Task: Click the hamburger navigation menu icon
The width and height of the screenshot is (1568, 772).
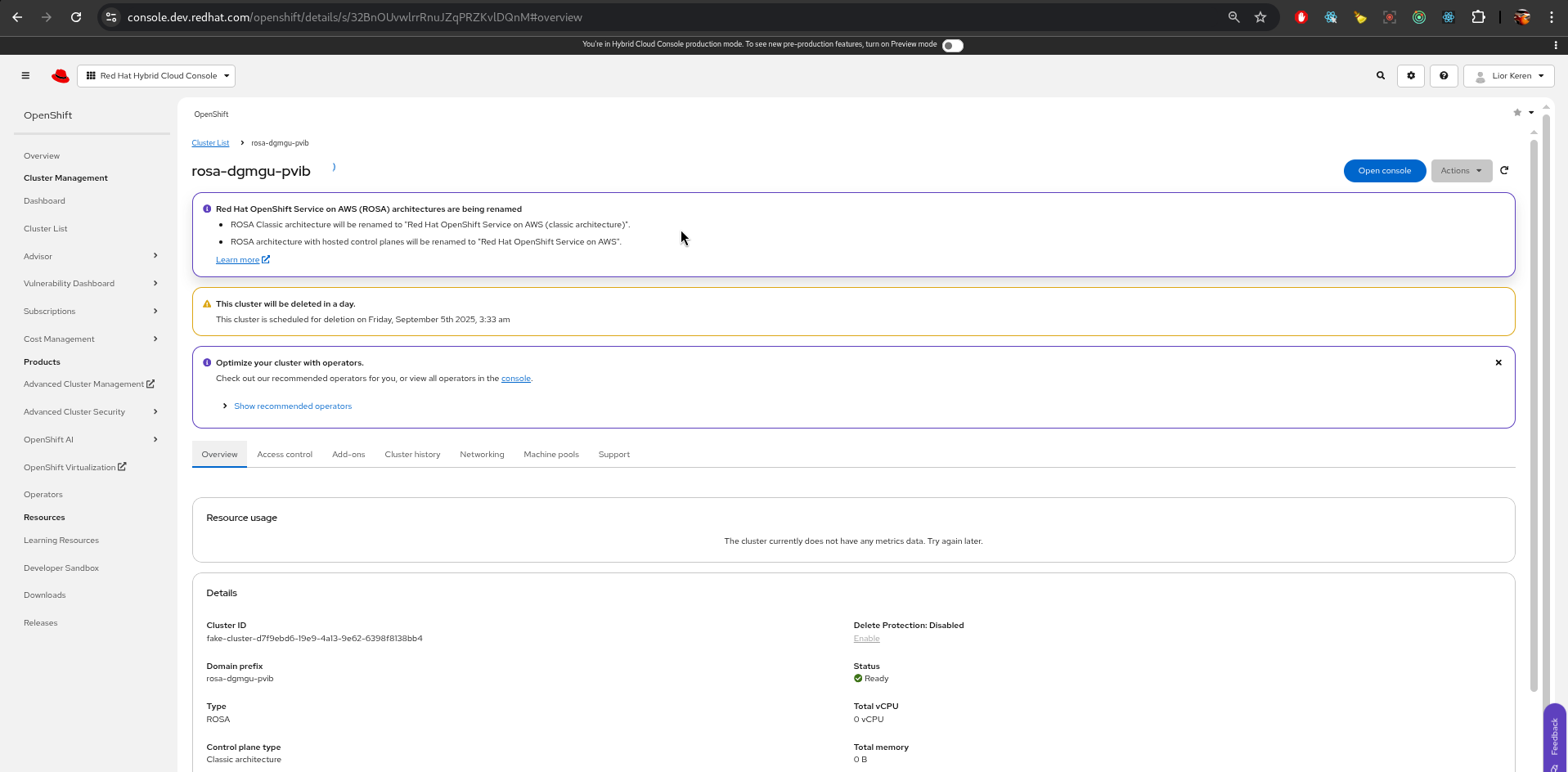Action: [x=25, y=76]
